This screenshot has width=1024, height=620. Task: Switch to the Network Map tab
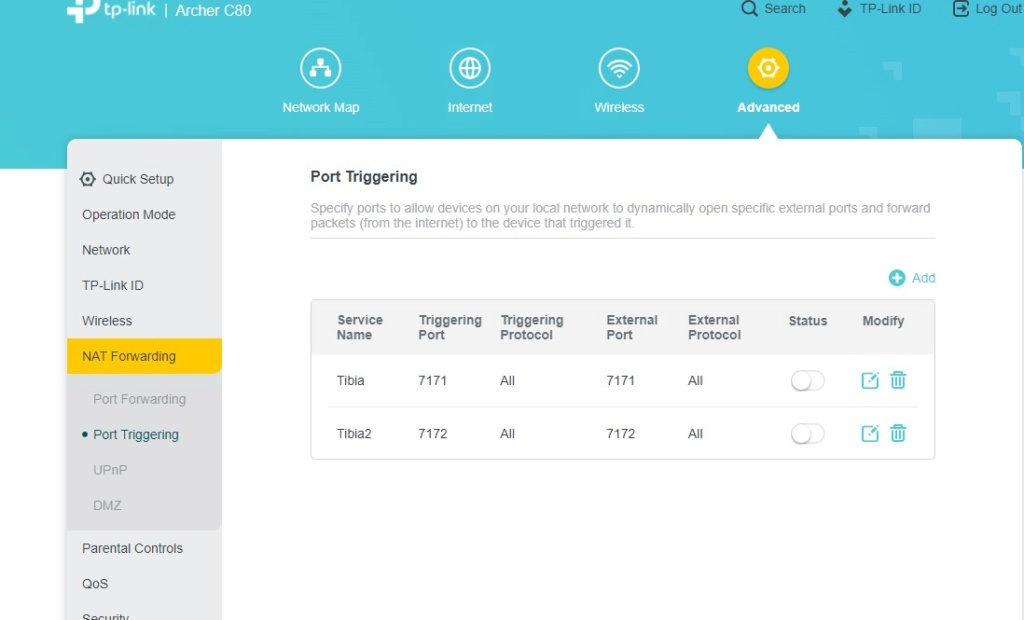(321, 107)
